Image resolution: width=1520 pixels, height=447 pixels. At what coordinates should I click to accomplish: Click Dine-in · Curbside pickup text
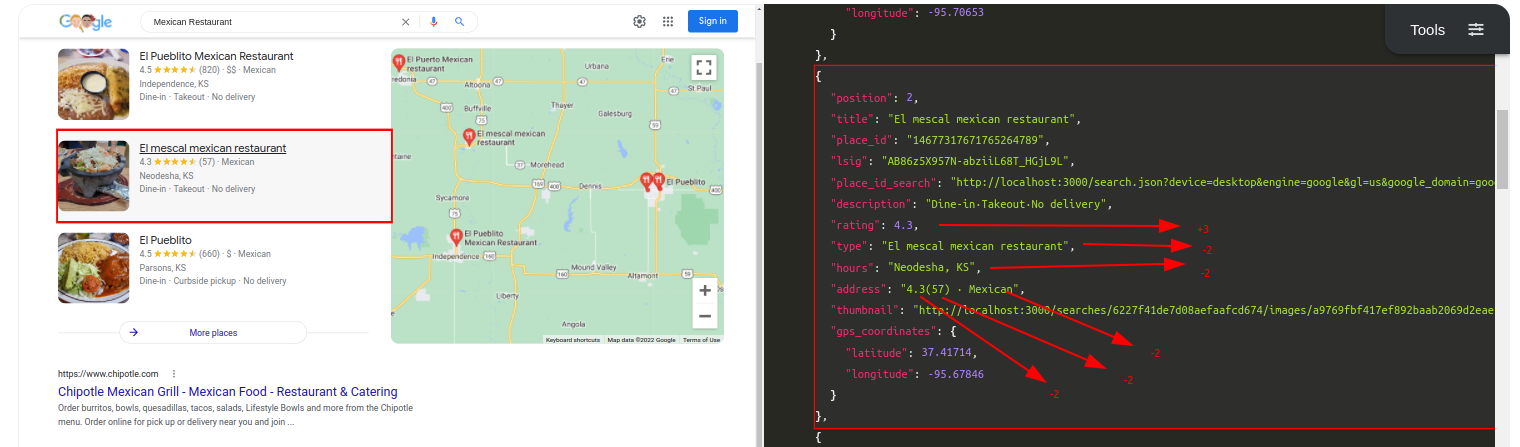pyautogui.click(x=187, y=281)
